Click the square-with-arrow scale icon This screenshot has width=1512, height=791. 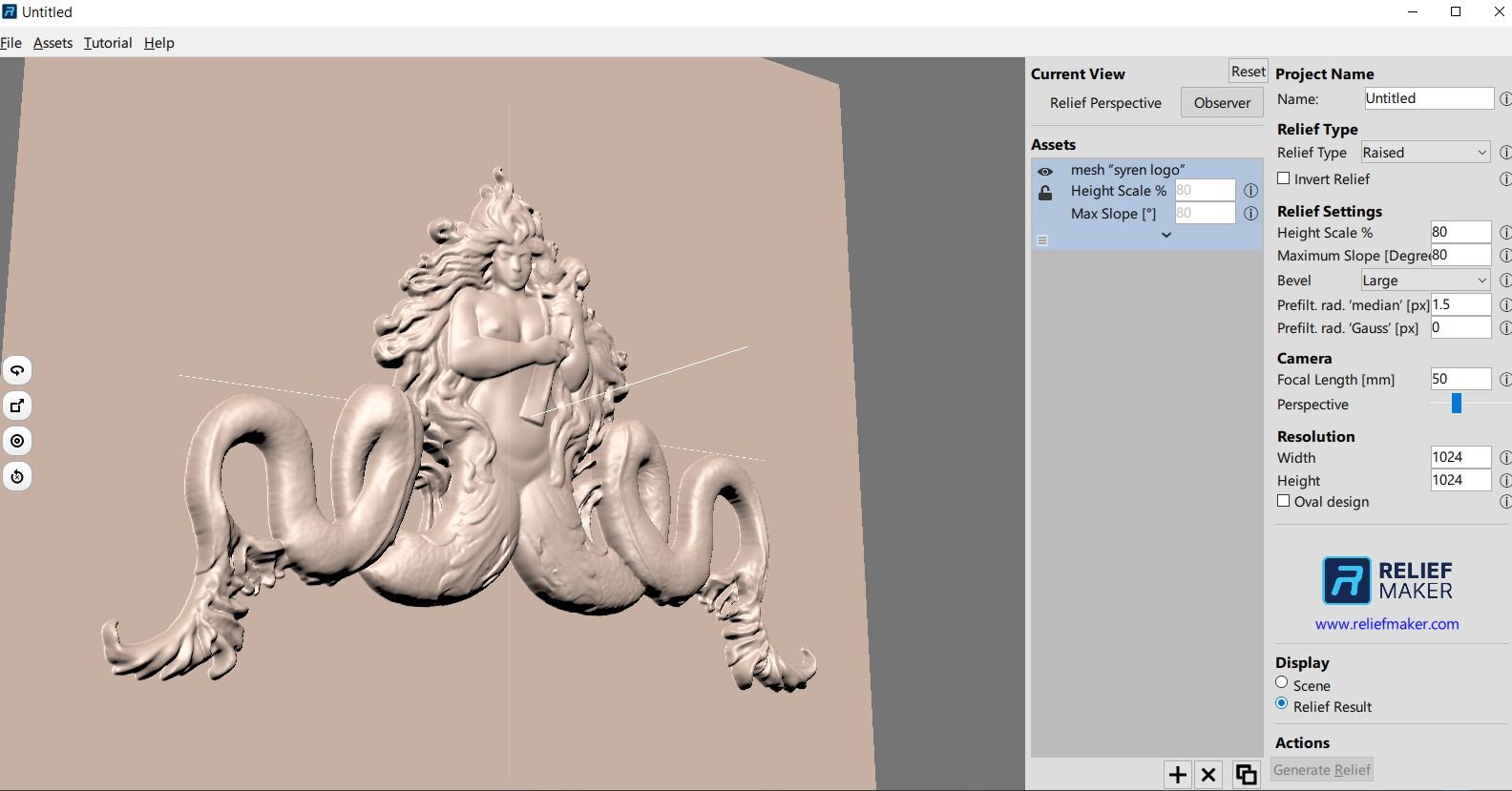click(17, 406)
